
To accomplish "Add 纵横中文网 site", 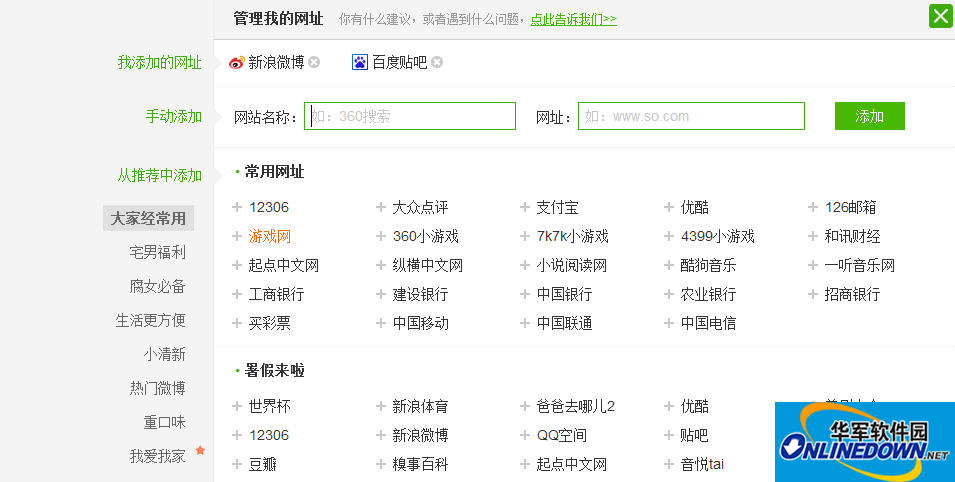I will (428, 265).
